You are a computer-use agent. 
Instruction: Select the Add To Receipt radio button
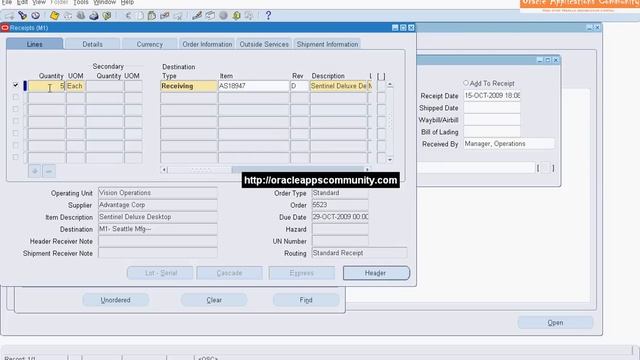466,83
